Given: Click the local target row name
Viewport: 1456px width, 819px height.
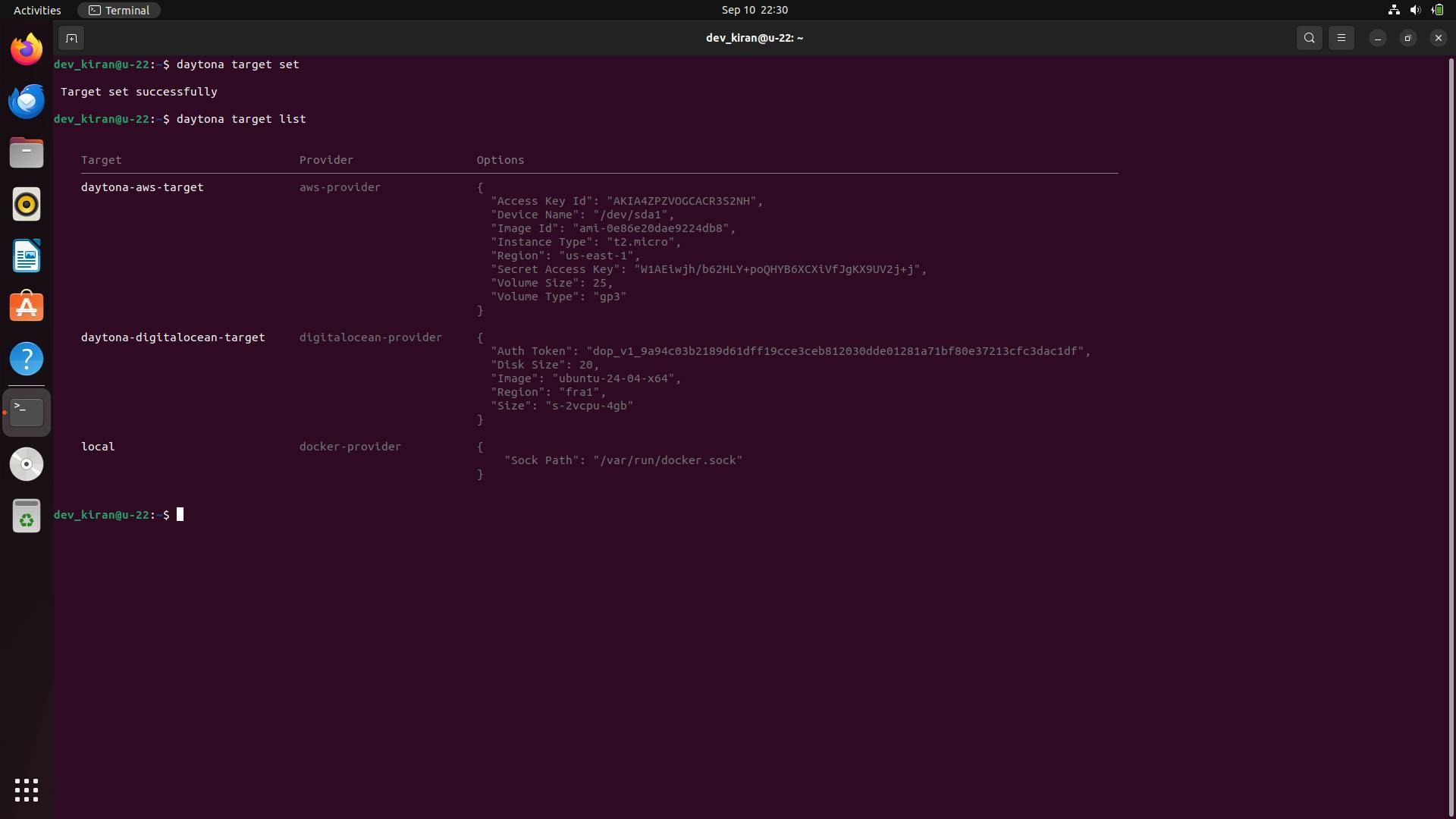Looking at the screenshot, I should tap(98, 447).
